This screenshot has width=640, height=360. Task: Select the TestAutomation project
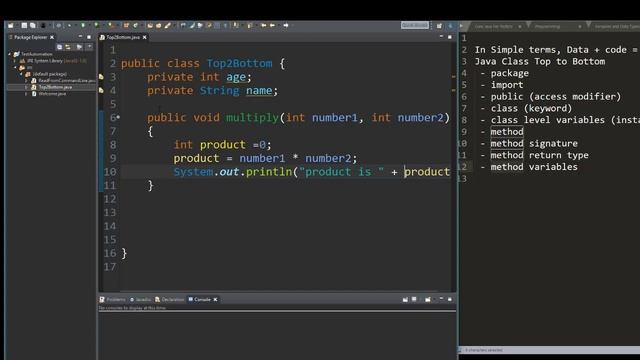[37, 54]
